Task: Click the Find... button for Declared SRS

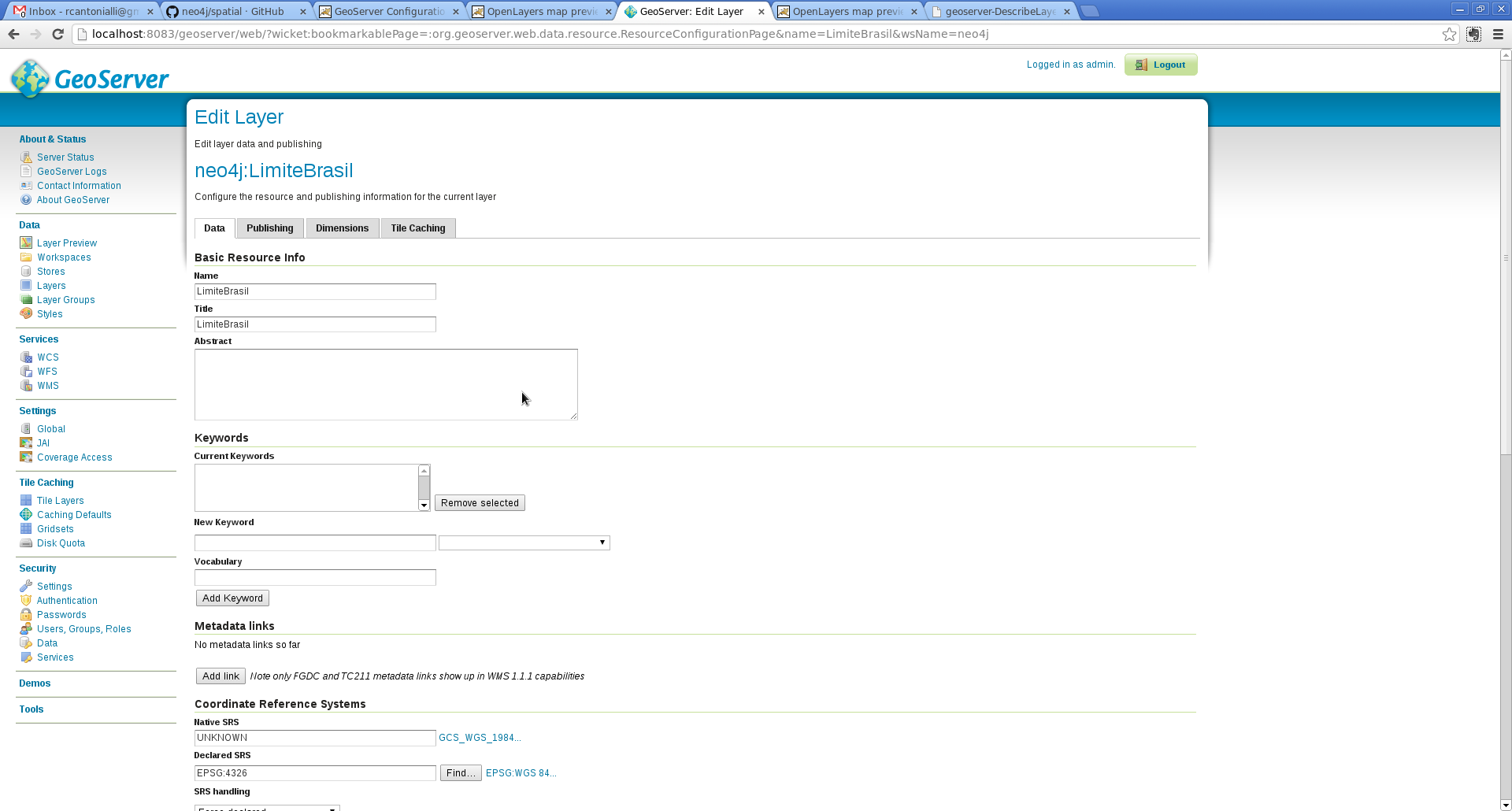Action: point(461,773)
